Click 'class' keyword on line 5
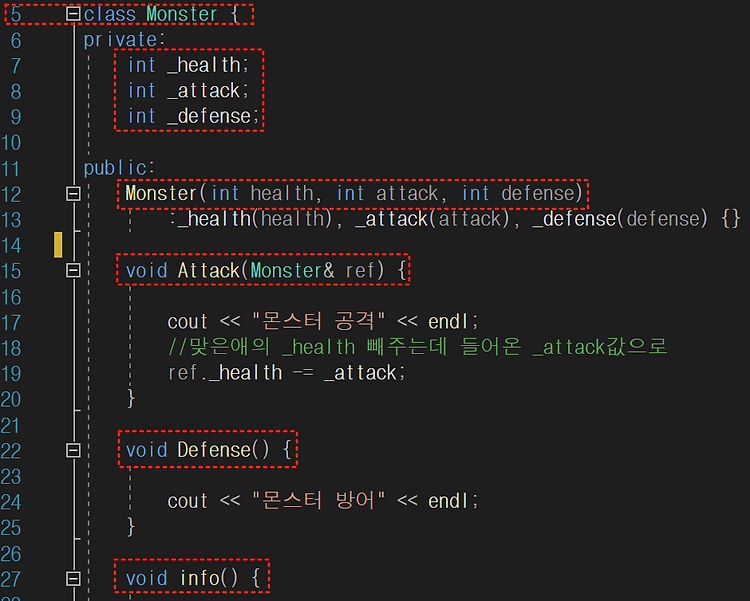The image size is (750, 601). click(x=110, y=14)
